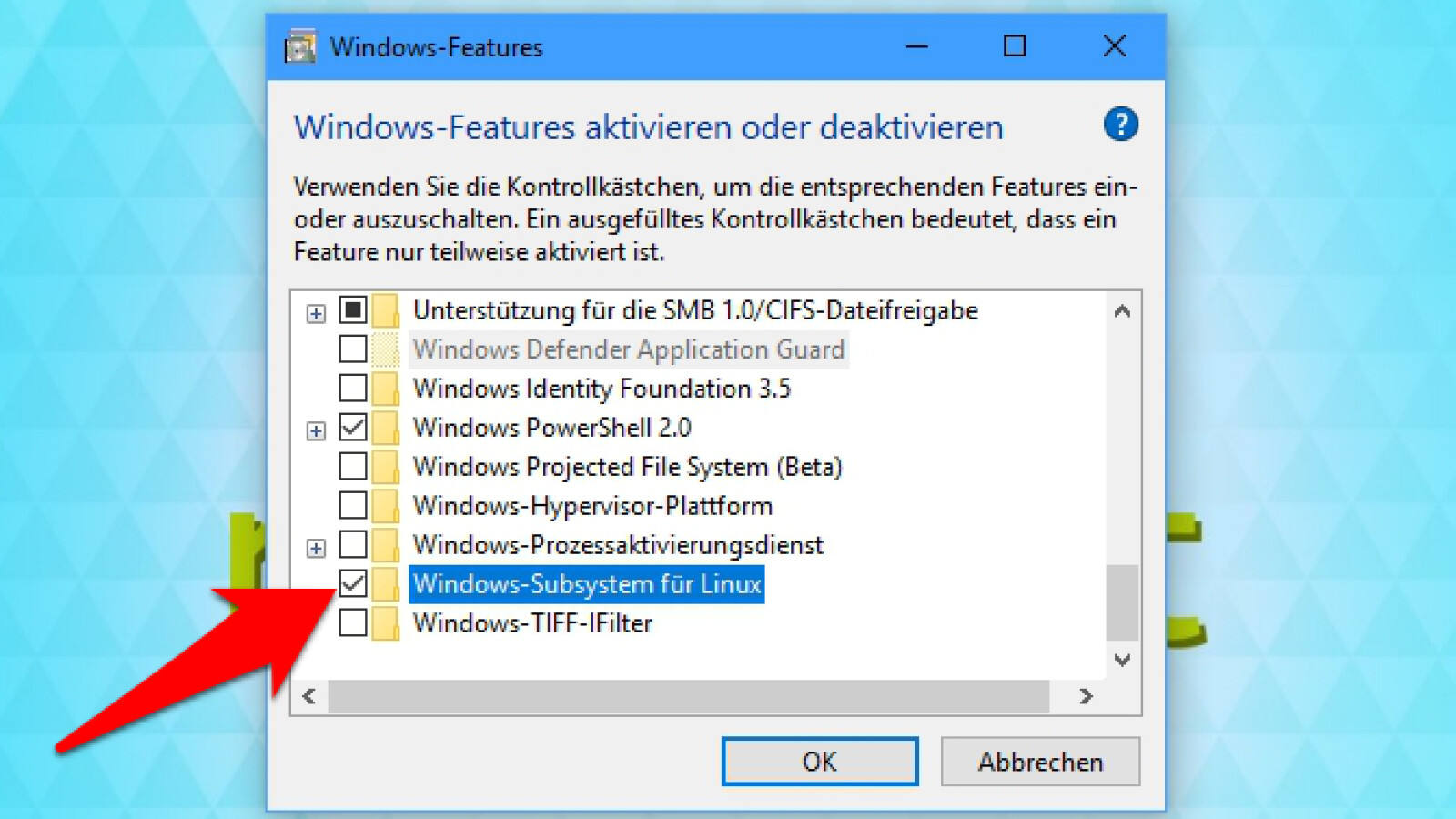
Task: Disable the Windows-Subsystem für Linux checkbox
Action: [352, 583]
